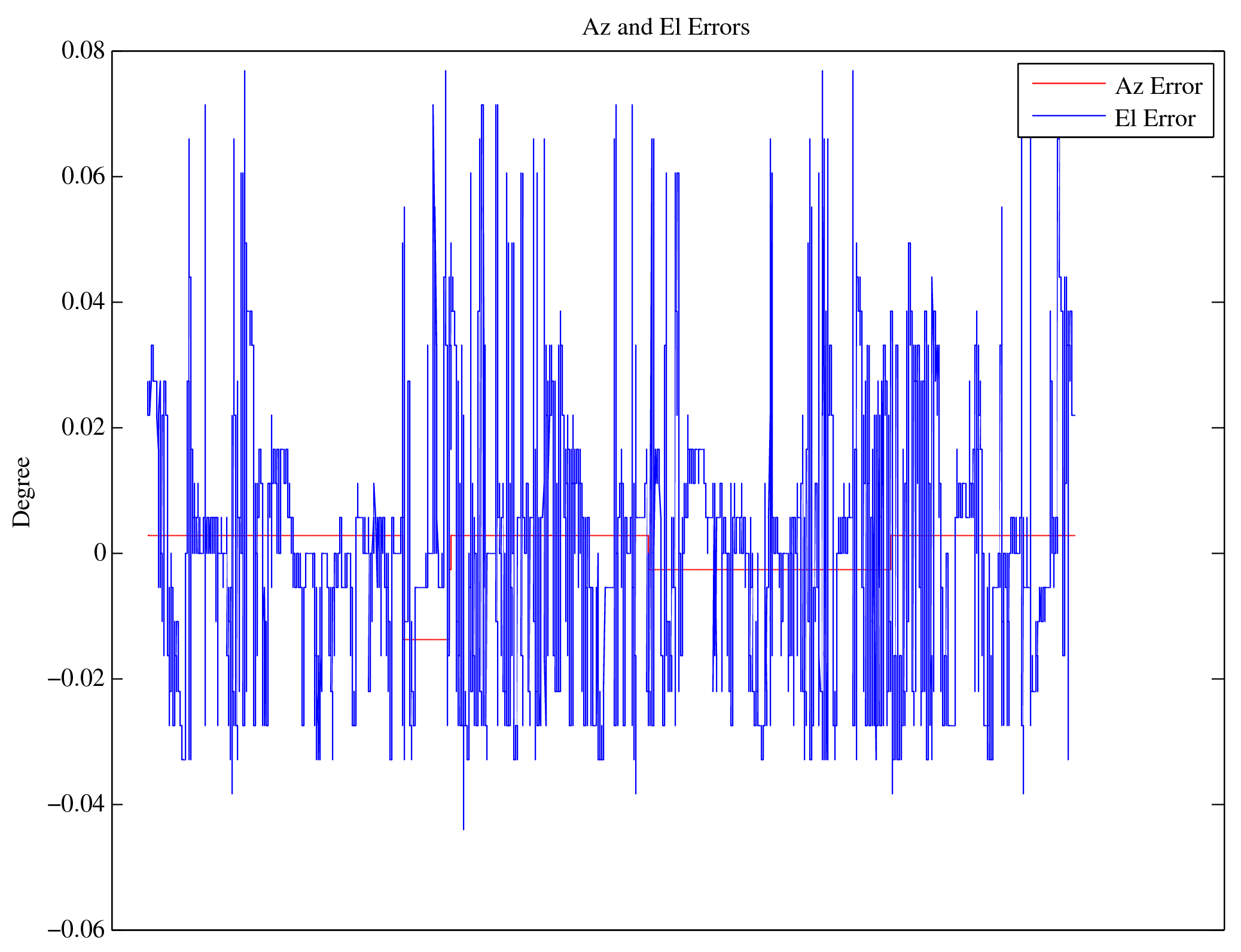
Task: Click the right end of the blue trace
Action: (1074, 415)
